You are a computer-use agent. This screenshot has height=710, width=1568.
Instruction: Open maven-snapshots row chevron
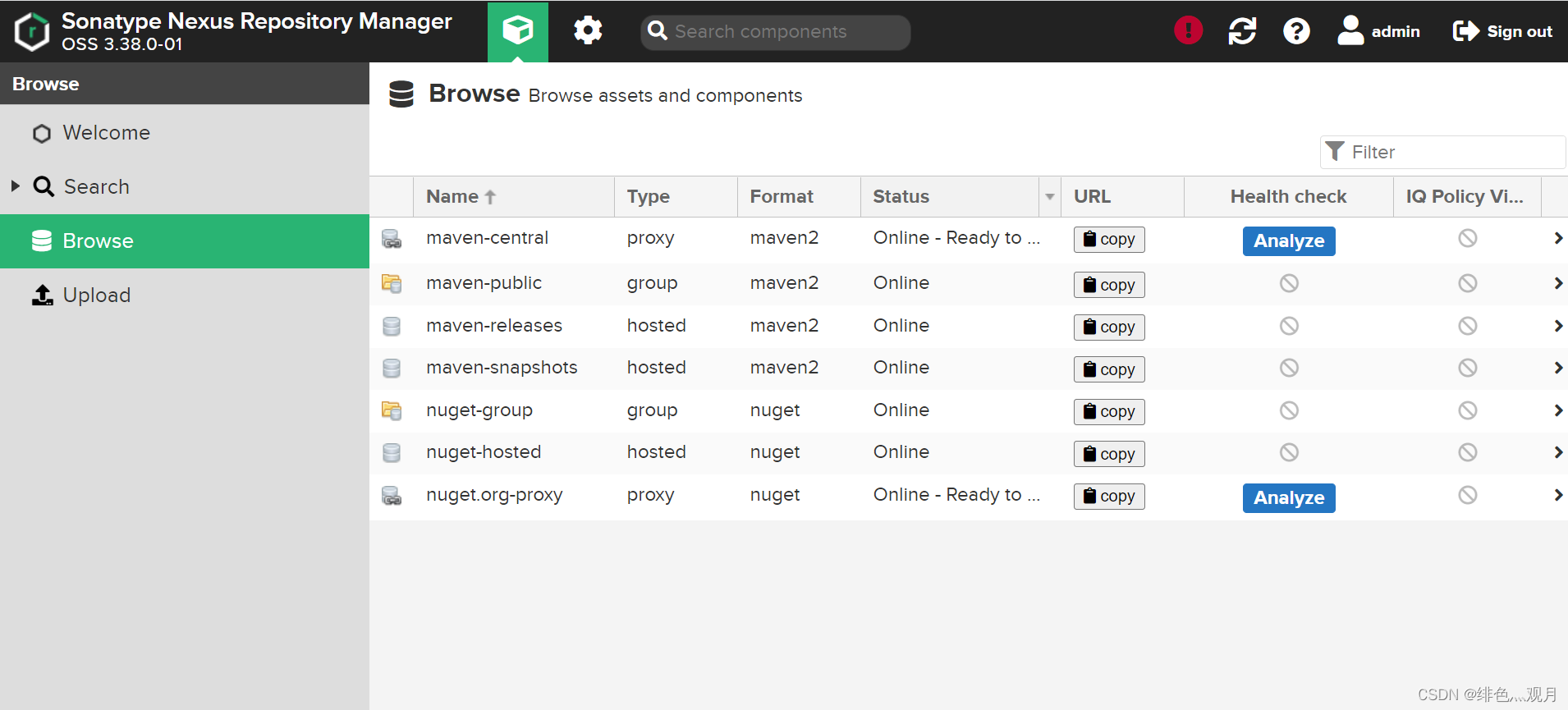(1557, 368)
